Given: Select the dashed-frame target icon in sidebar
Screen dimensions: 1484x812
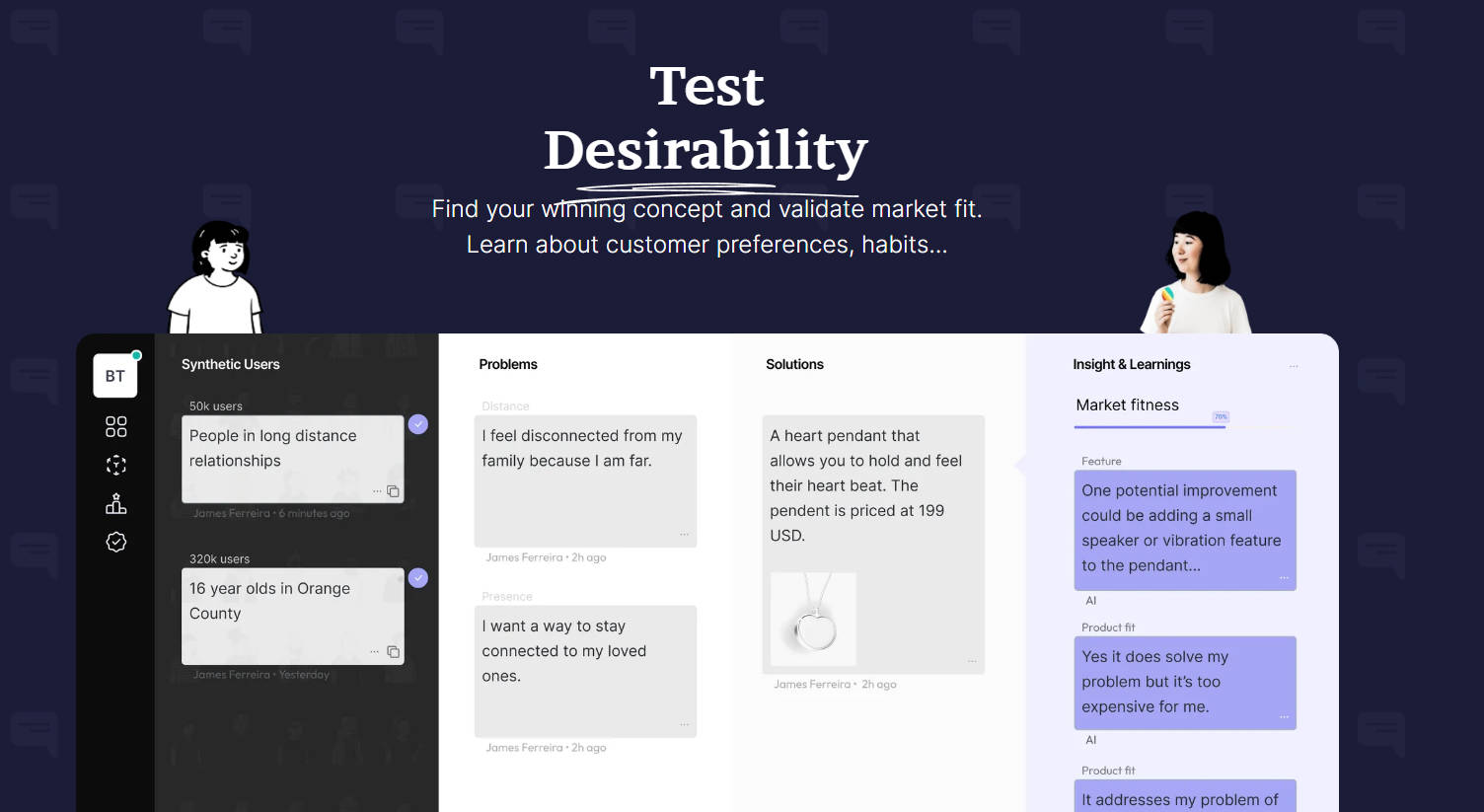Looking at the screenshot, I should 115,466.
